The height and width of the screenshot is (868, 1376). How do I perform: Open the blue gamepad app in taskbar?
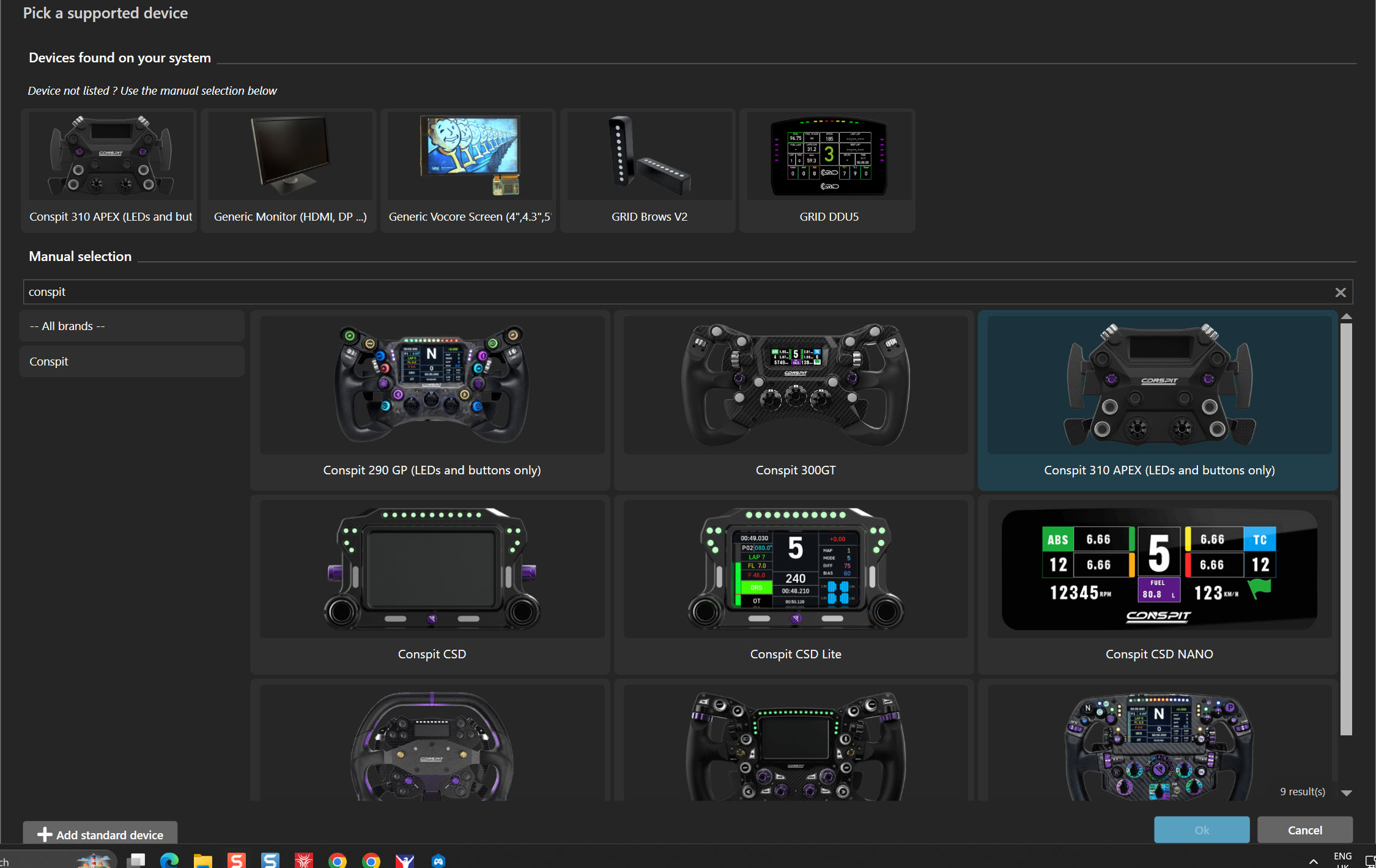(x=438, y=860)
